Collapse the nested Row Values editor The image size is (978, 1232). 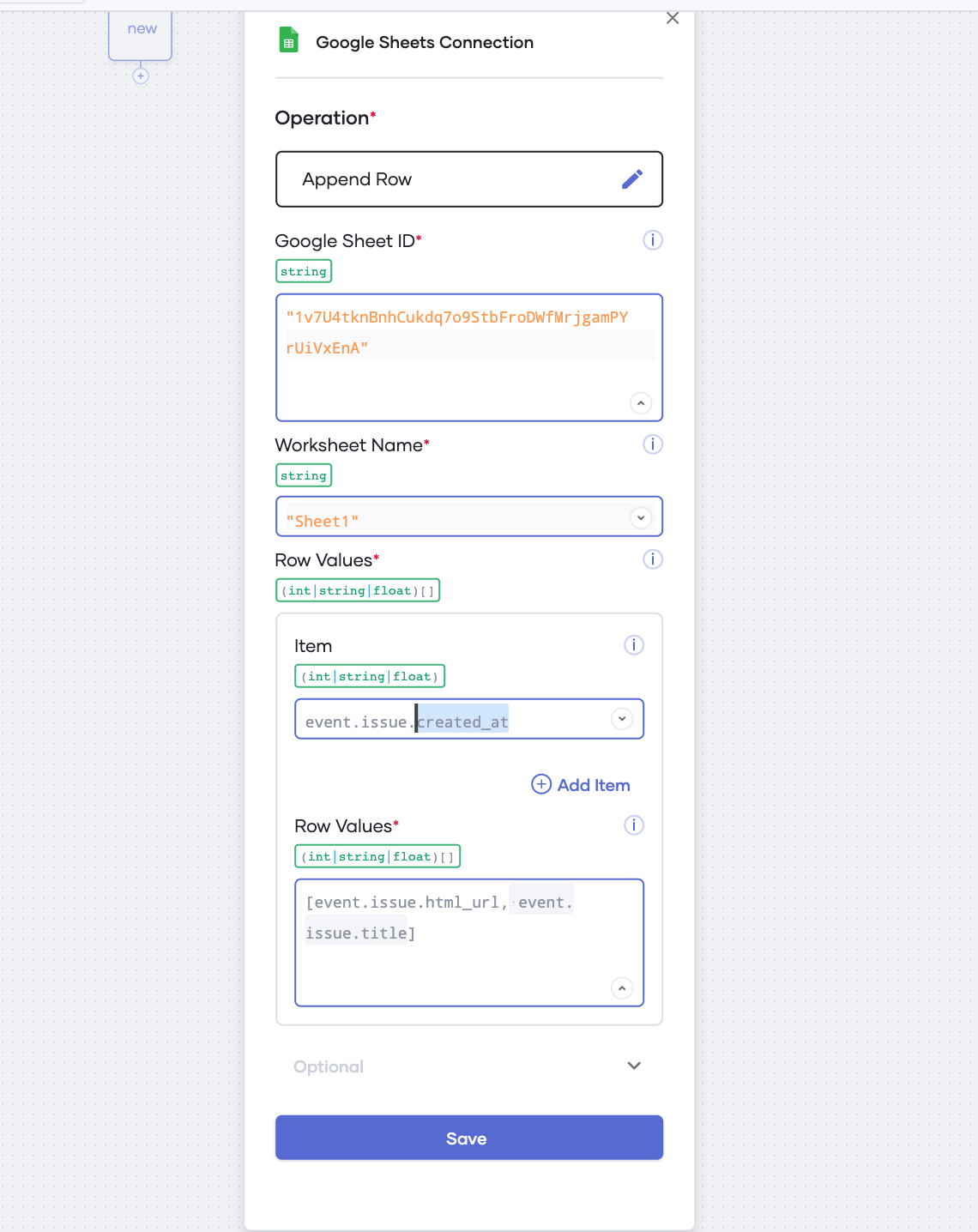[622, 988]
